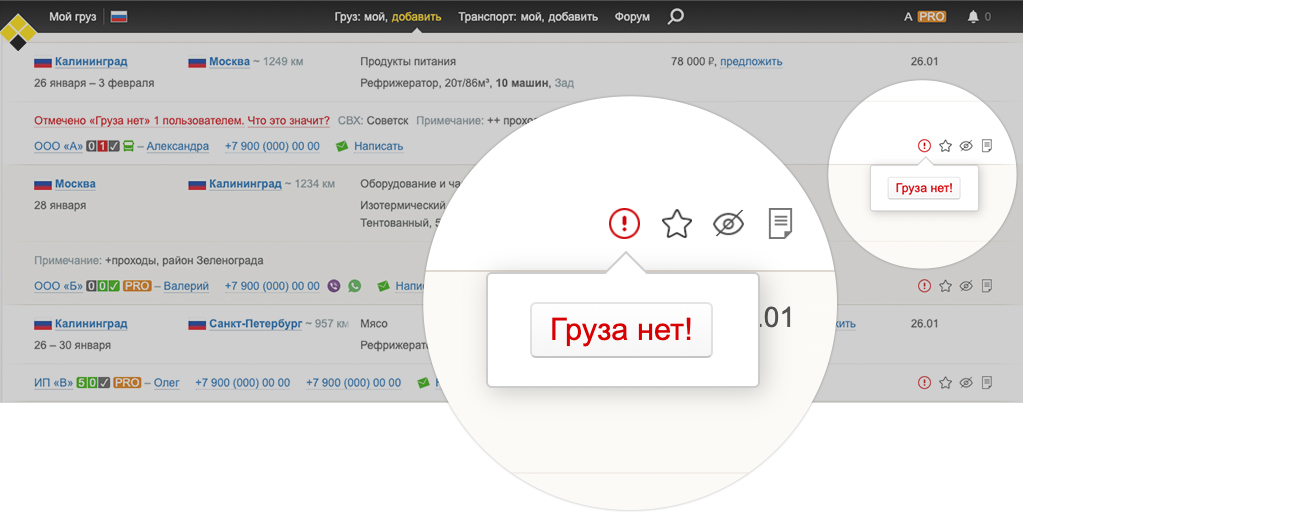Click «добавить» under Груз in header

coord(416,17)
